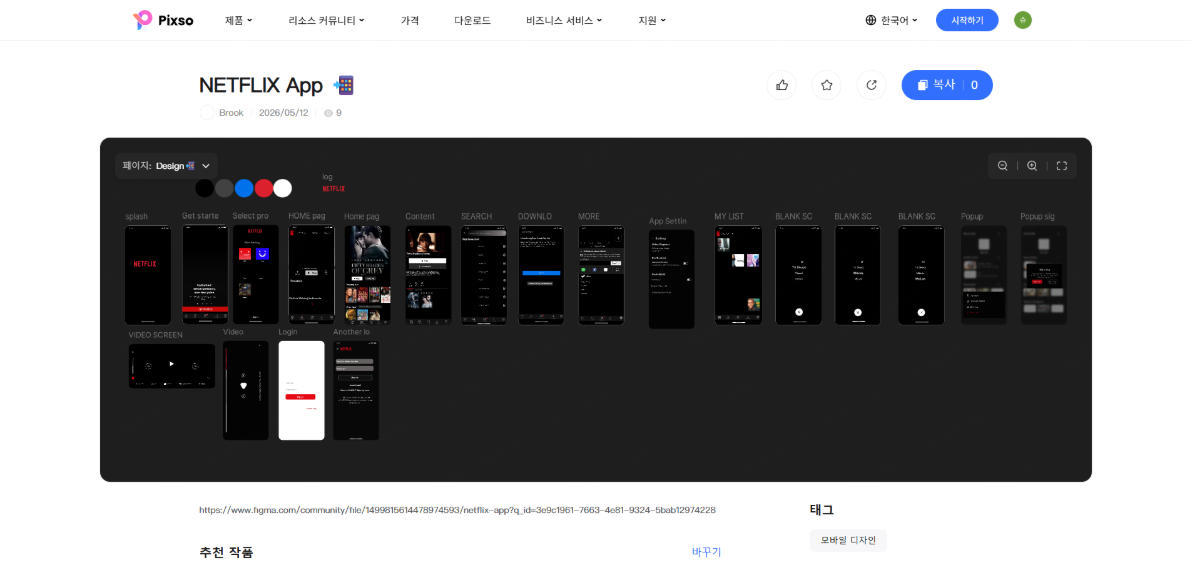Zoom in on the canvas preview

(1032, 166)
